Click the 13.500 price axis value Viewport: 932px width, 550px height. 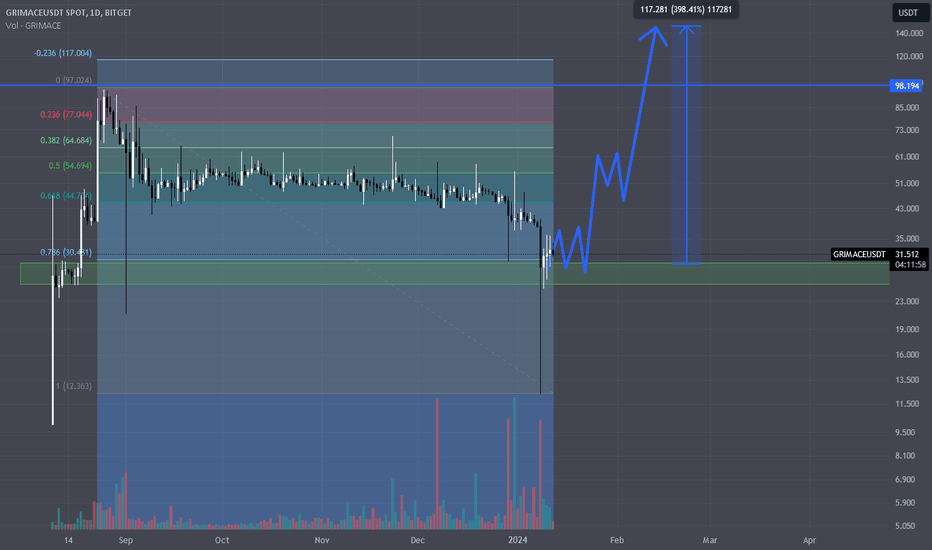pyautogui.click(x=907, y=379)
